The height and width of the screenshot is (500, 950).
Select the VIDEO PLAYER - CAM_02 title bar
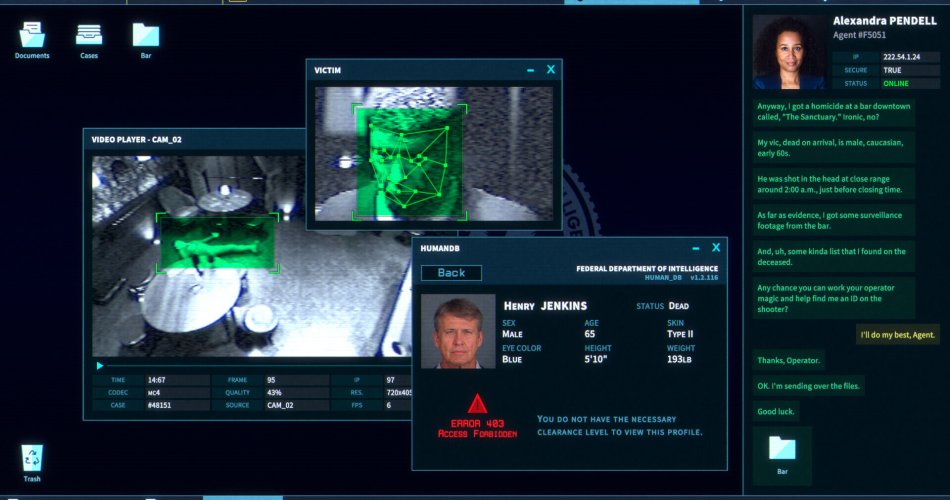(x=194, y=139)
